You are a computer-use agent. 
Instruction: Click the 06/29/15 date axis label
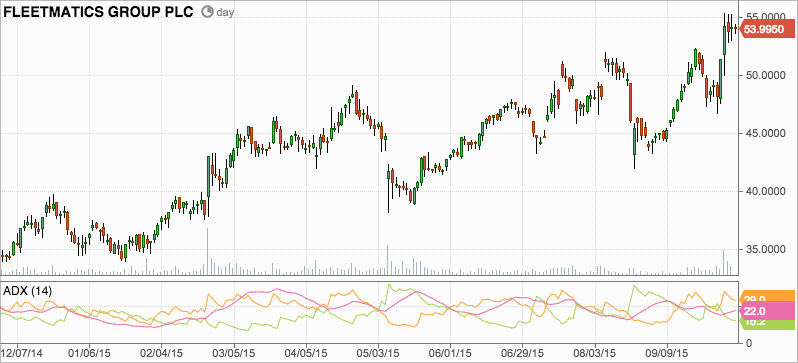click(523, 352)
